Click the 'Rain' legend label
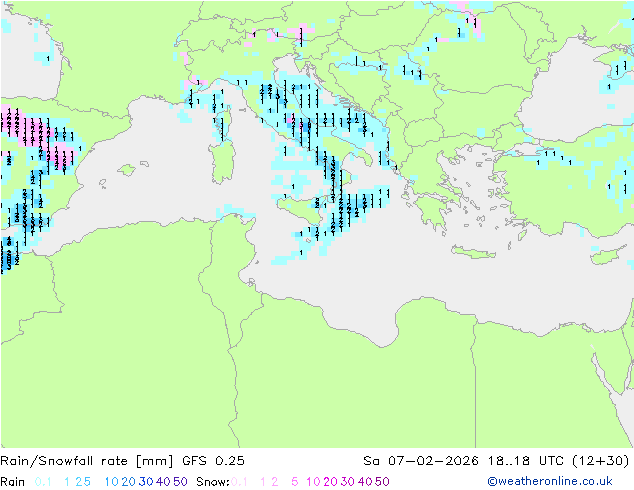This screenshot has height=490, width=634. 13,482
